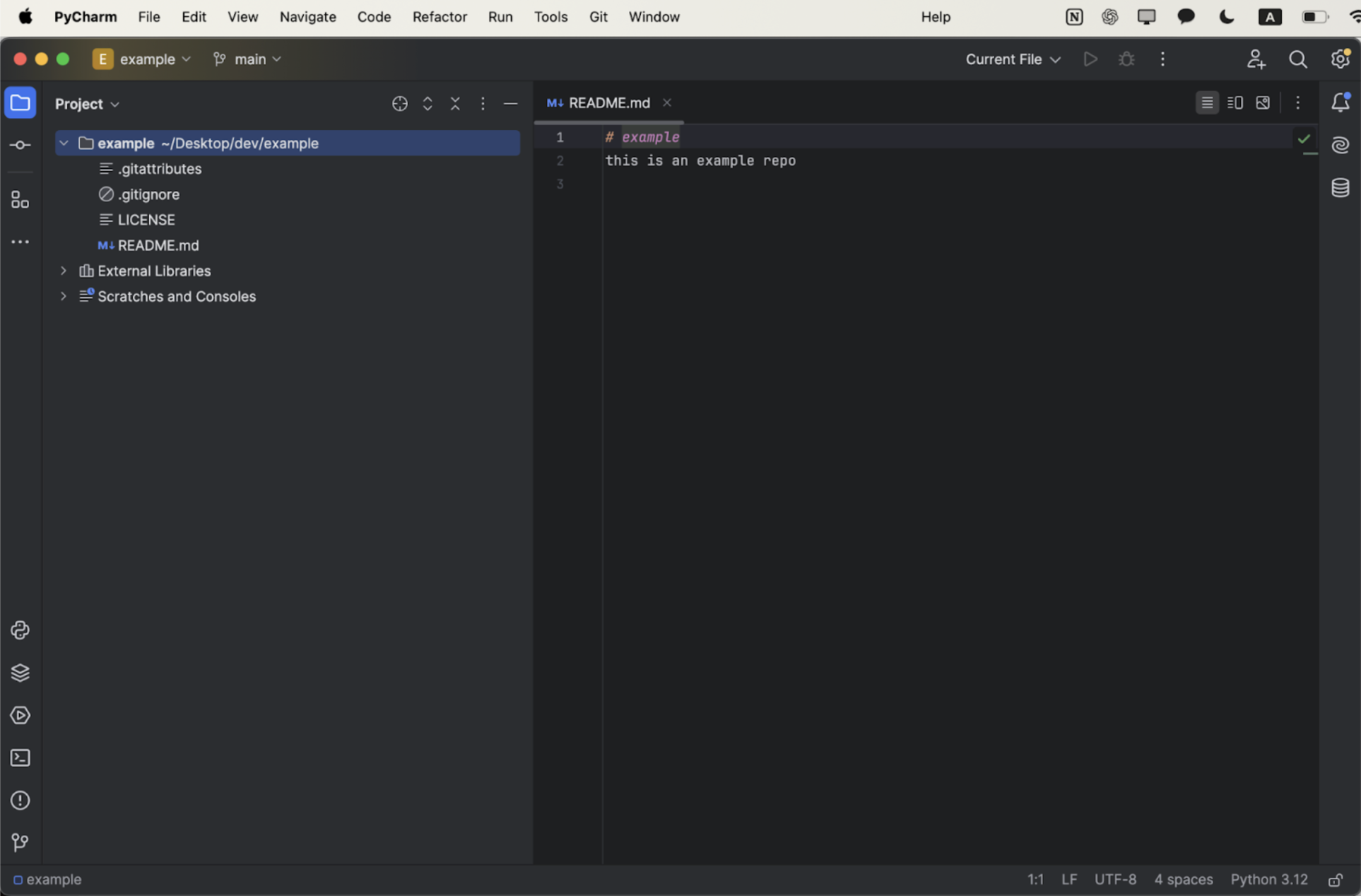This screenshot has width=1361, height=896.
Task: Click the Python 3.12 interpreter widget
Action: click(x=1268, y=880)
